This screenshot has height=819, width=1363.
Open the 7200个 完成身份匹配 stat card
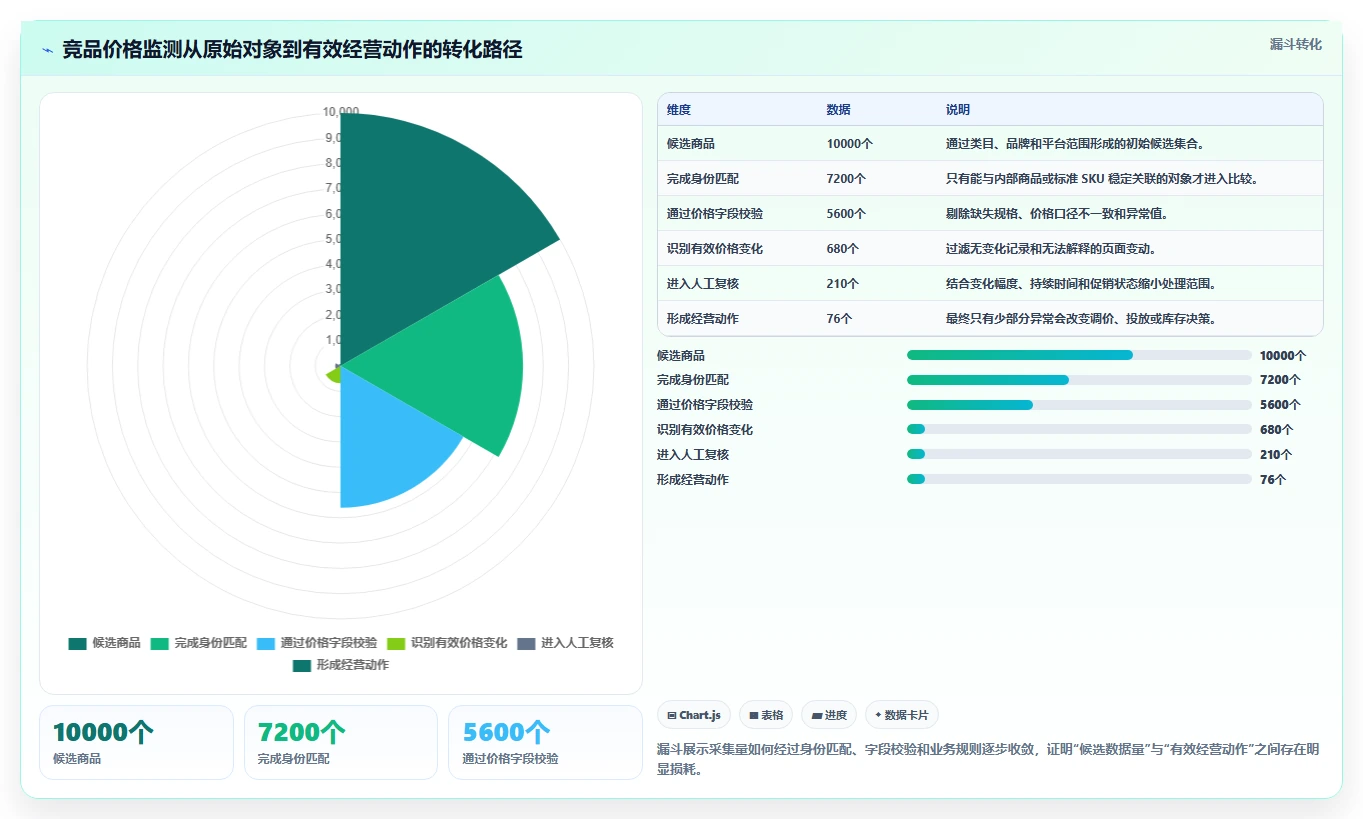tap(341, 743)
